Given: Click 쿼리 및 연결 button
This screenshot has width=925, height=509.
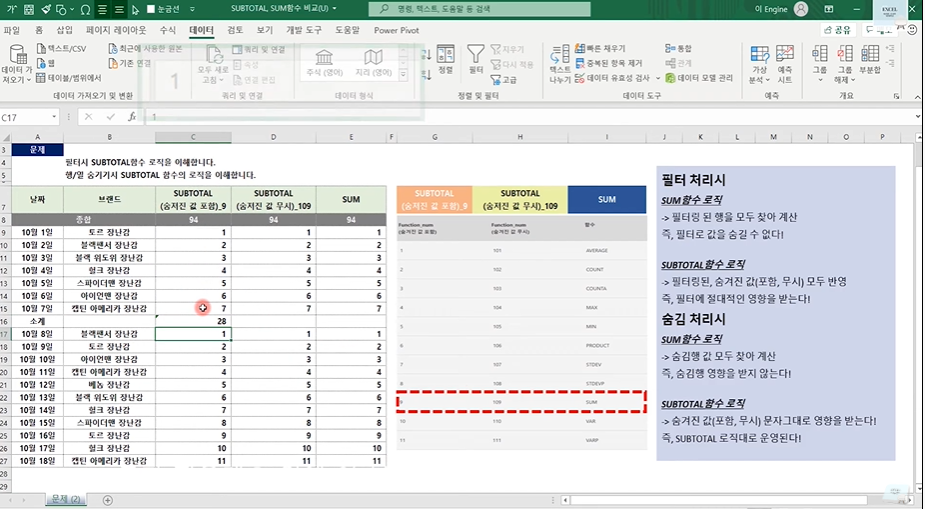Looking at the screenshot, I should click(259, 50).
